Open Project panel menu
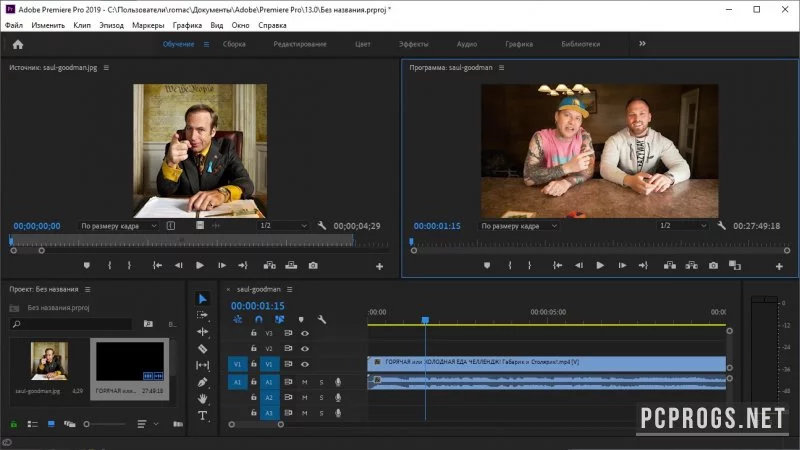This screenshot has height=450, width=800. point(88,289)
